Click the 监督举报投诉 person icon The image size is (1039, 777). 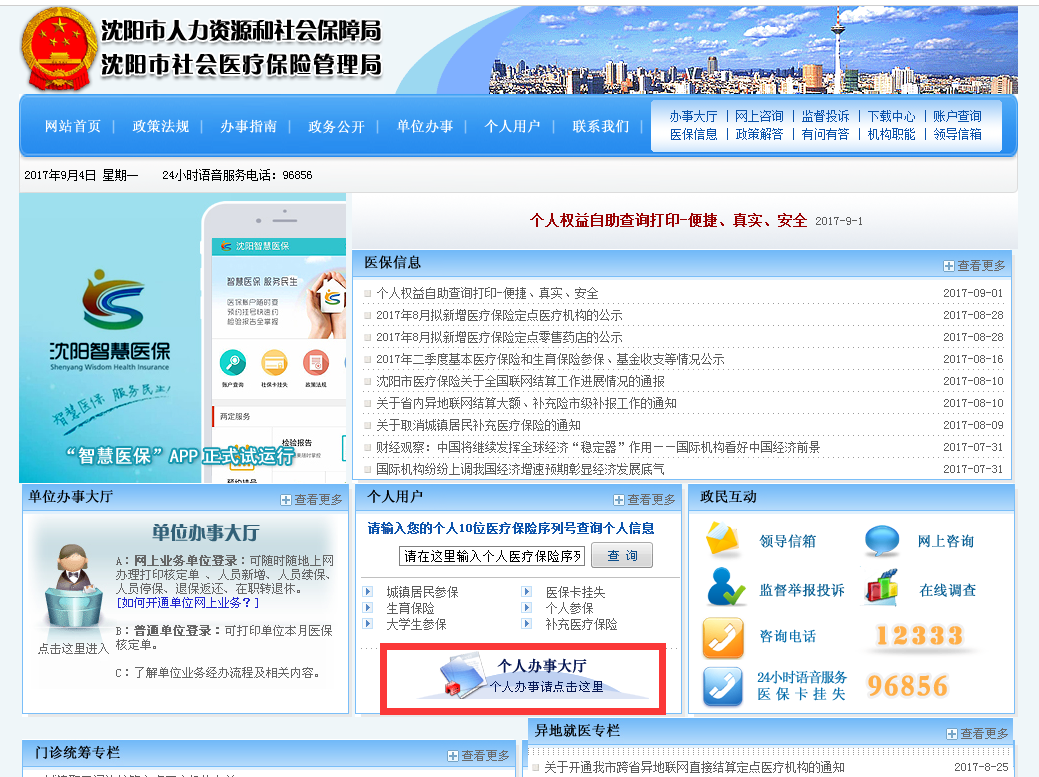pyautogui.click(x=725, y=588)
